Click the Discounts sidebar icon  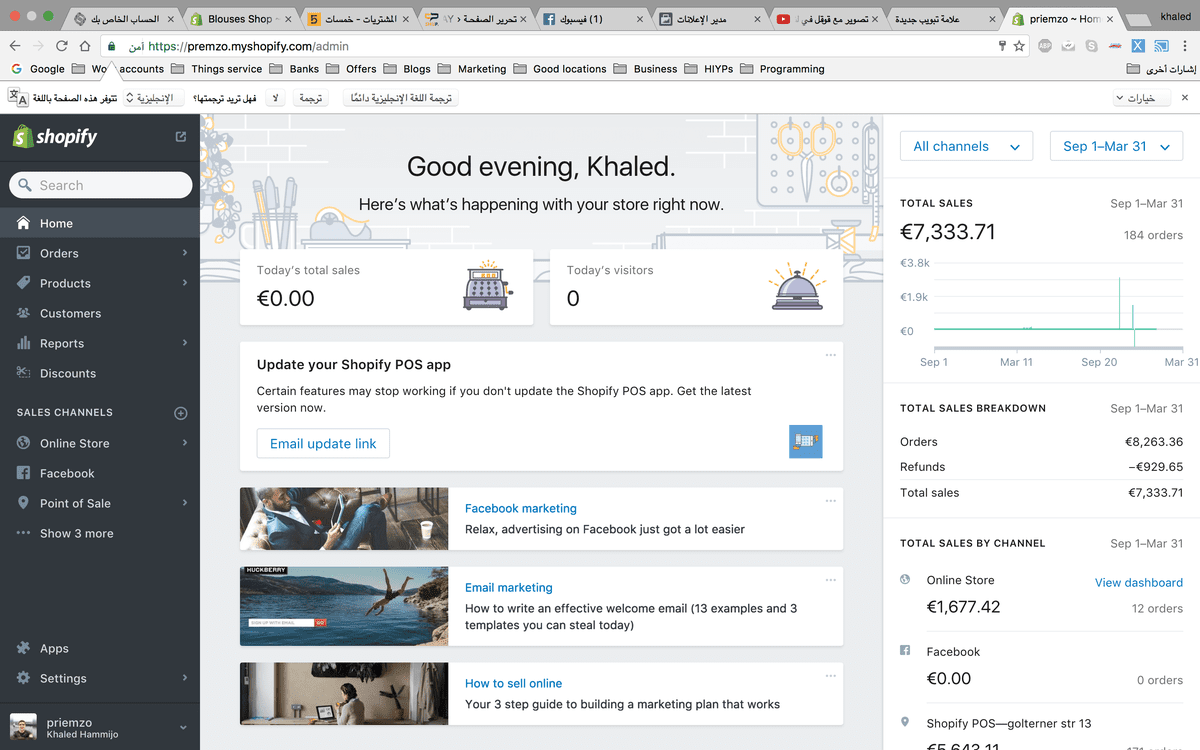click(x=23, y=373)
